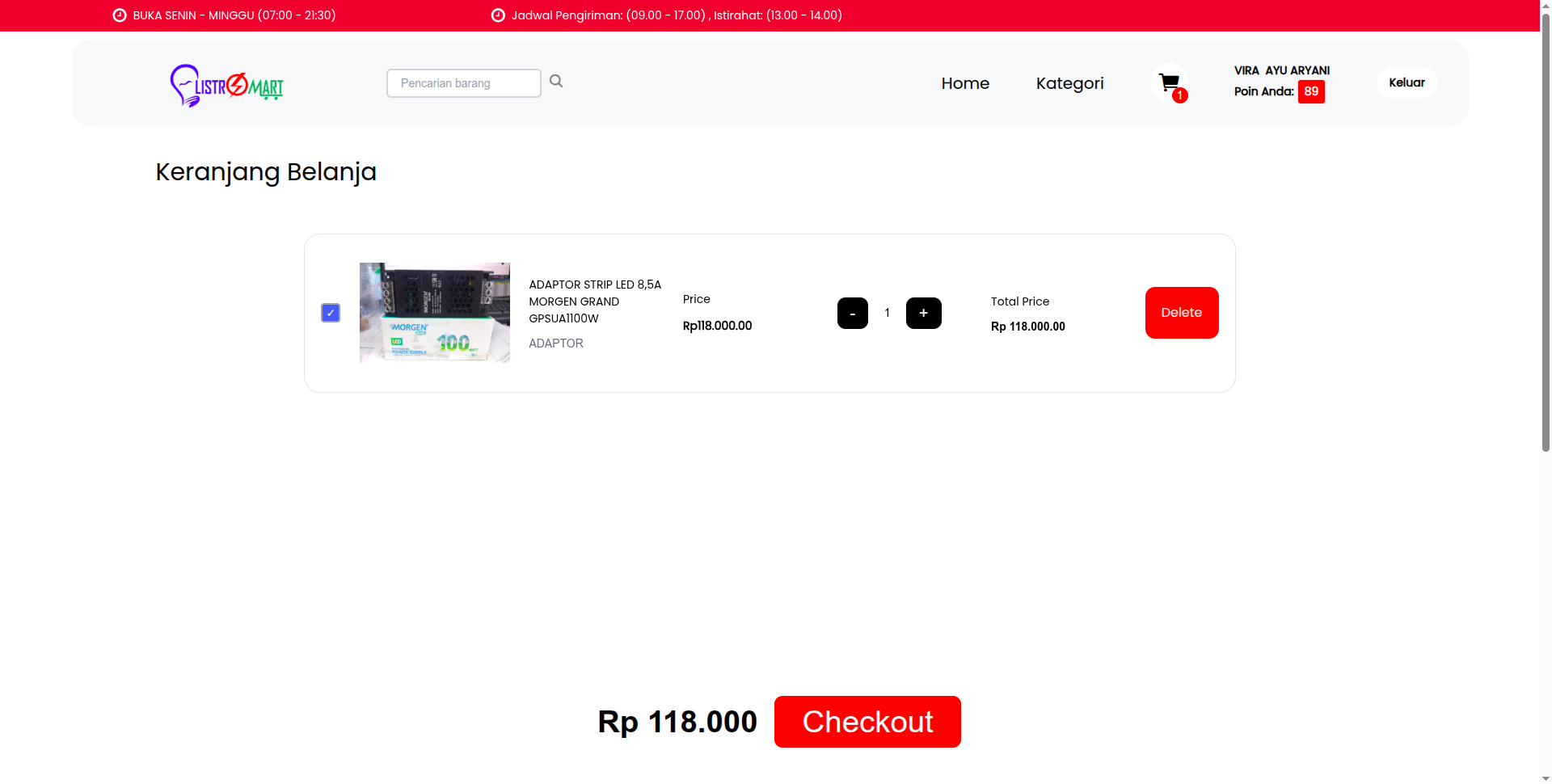Image resolution: width=1552 pixels, height=784 pixels.
Task: Click the scrollbar down arrow
Action: [x=1546, y=778]
